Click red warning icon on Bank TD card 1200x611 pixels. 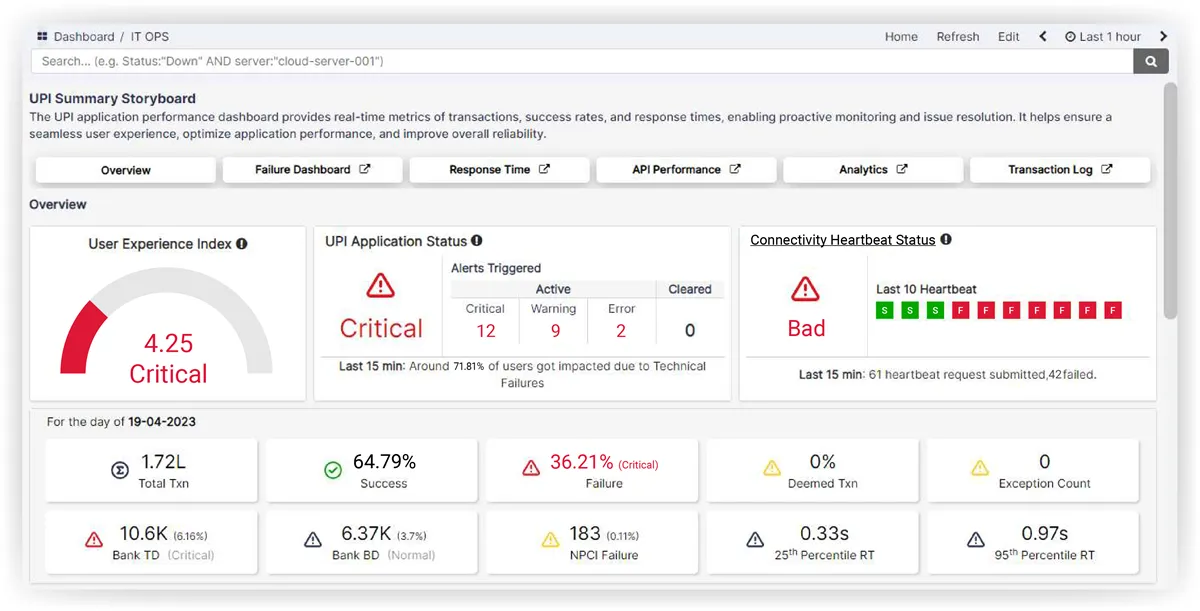(x=94, y=540)
